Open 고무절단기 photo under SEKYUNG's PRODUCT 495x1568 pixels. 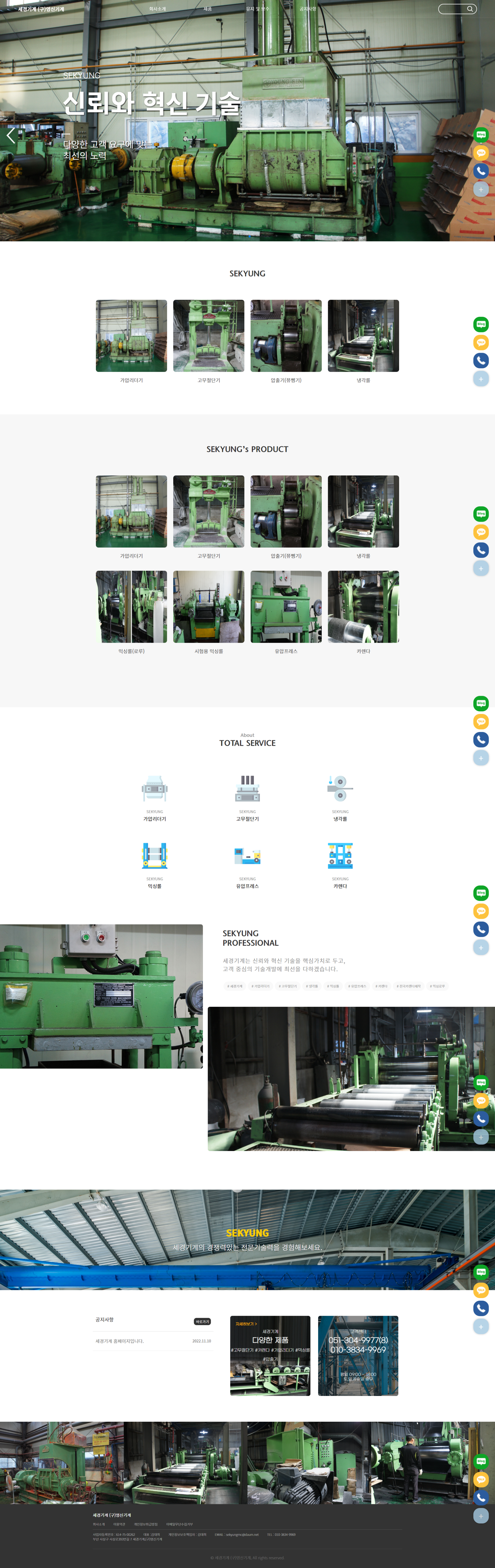click(208, 511)
